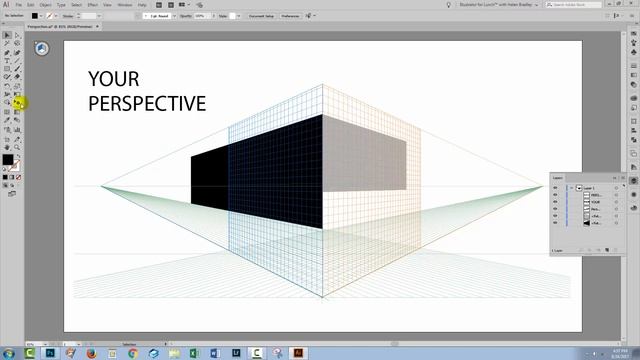This screenshot has height=360, width=640.
Task: Open the Object menu
Action: click(x=45, y=5)
